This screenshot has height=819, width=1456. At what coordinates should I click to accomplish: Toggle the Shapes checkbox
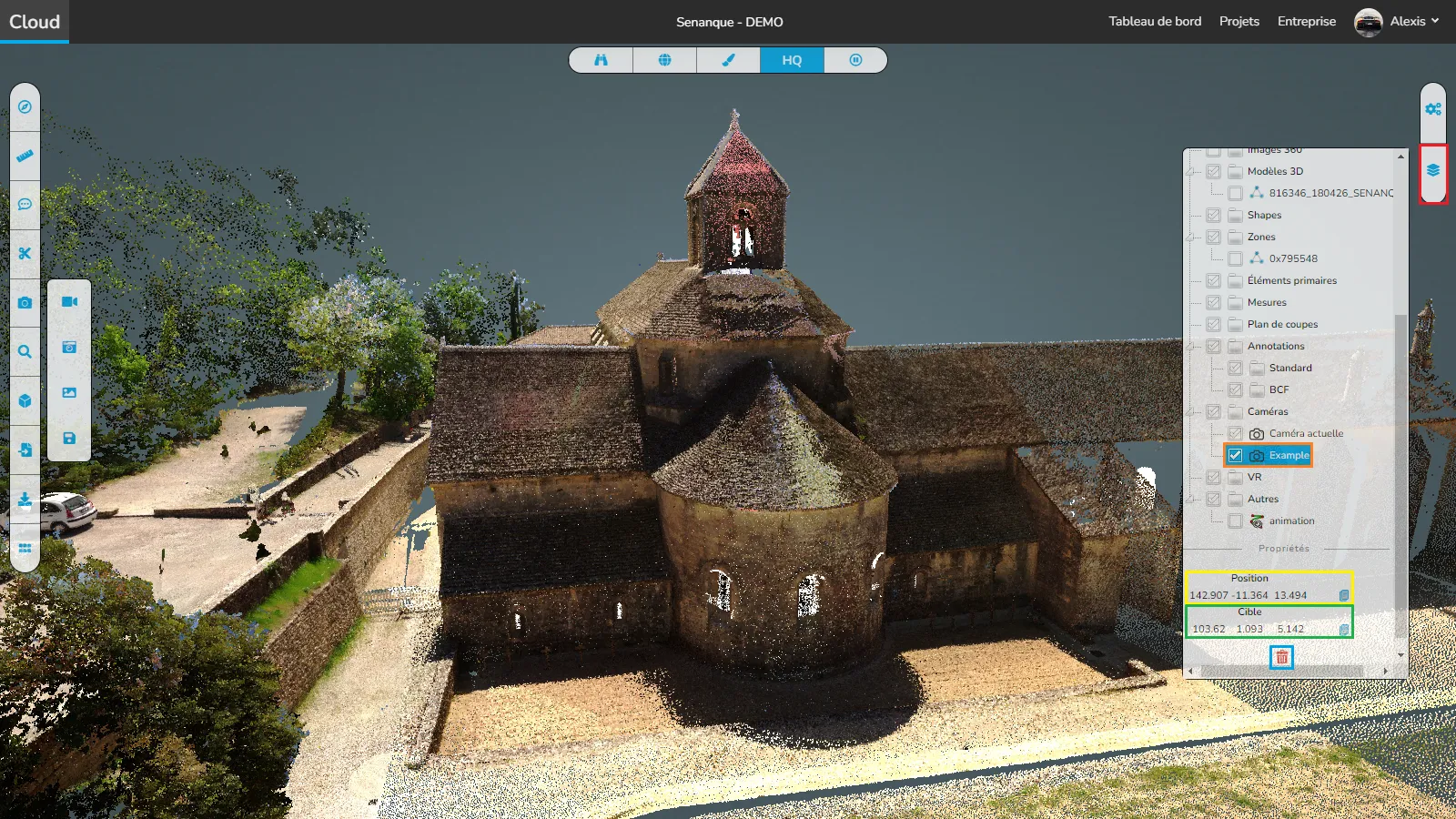pyautogui.click(x=1213, y=215)
